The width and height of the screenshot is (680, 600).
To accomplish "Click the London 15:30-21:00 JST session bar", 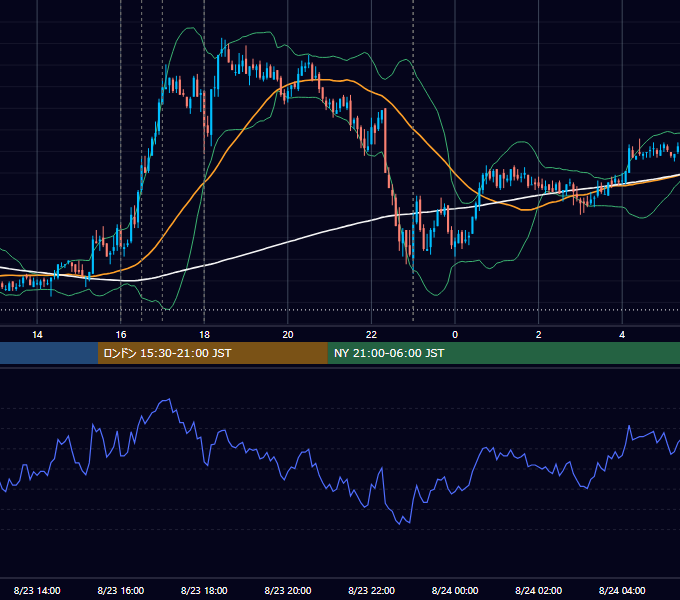I will (x=212, y=353).
